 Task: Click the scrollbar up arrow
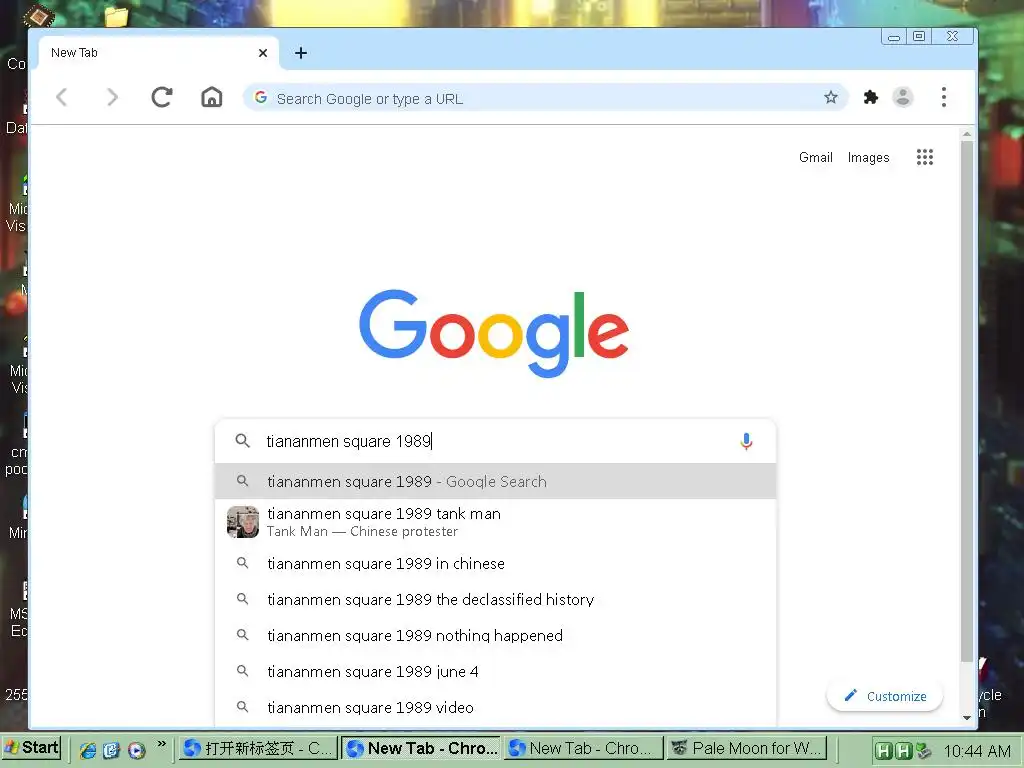(x=967, y=135)
